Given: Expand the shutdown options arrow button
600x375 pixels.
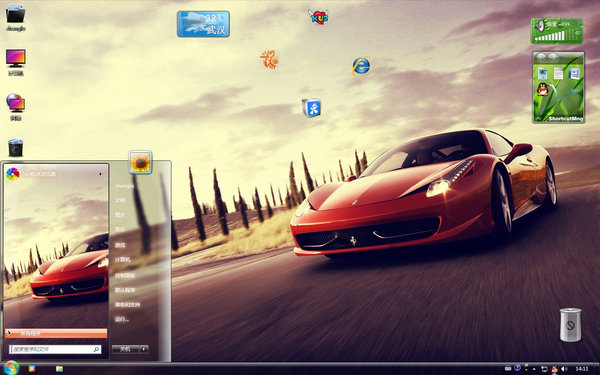Looking at the screenshot, I should coord(144,349).
